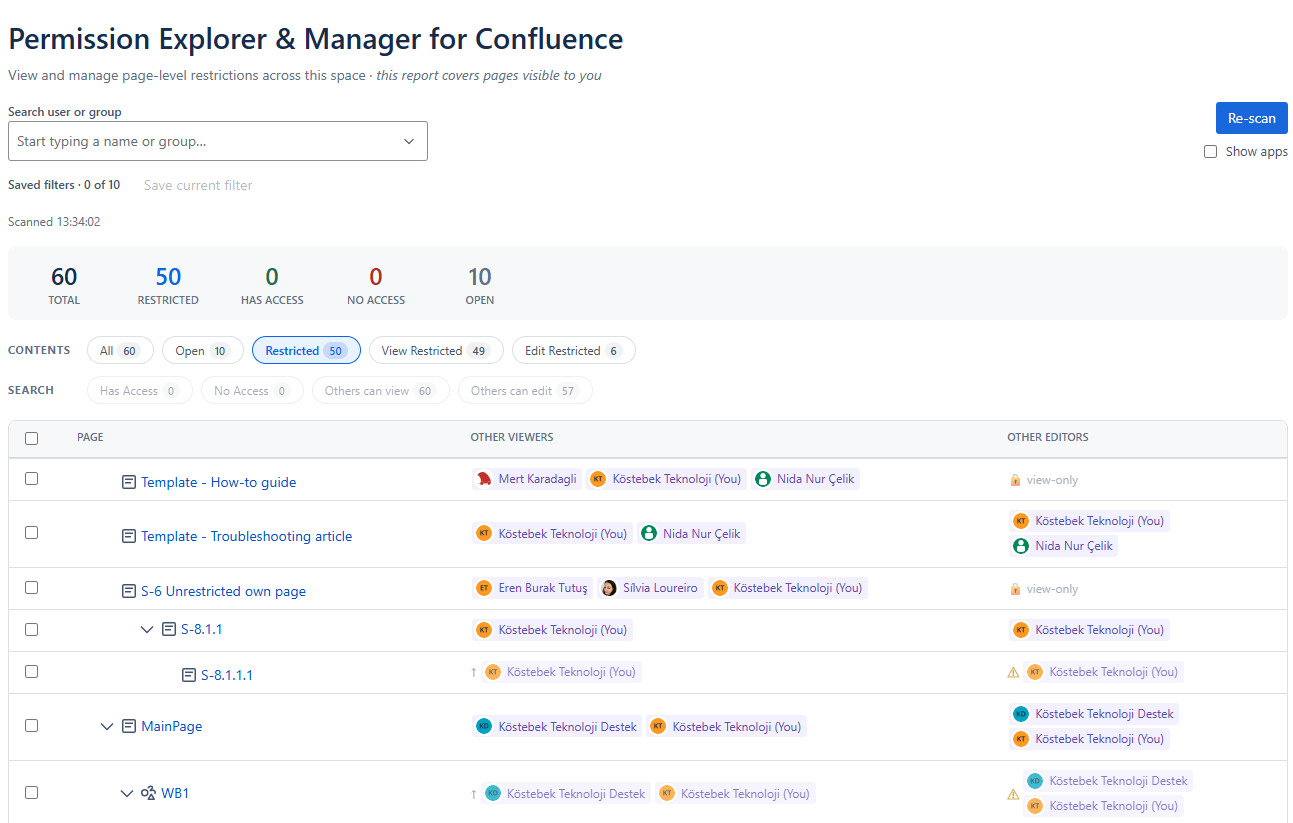1293x823 pixels.
Task: Collapse the WB1 tree node
Action: point(127,793)
